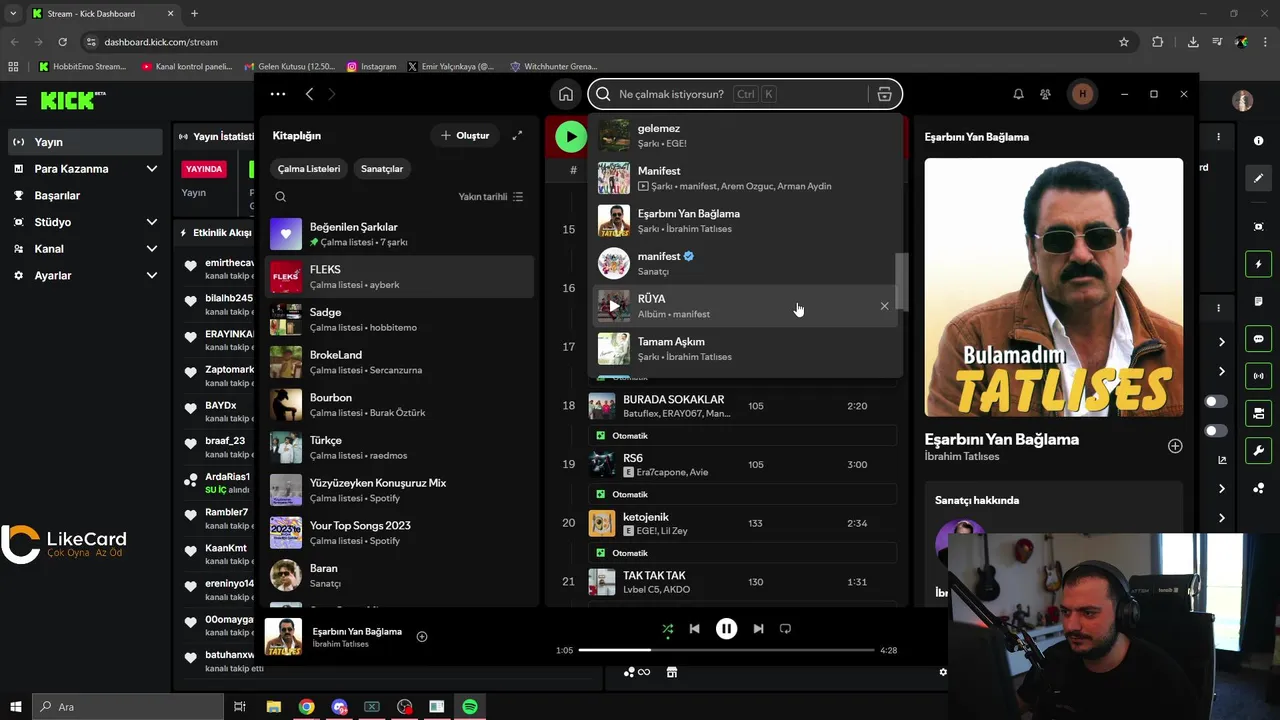Toggle Spotify shuffle

667,629
